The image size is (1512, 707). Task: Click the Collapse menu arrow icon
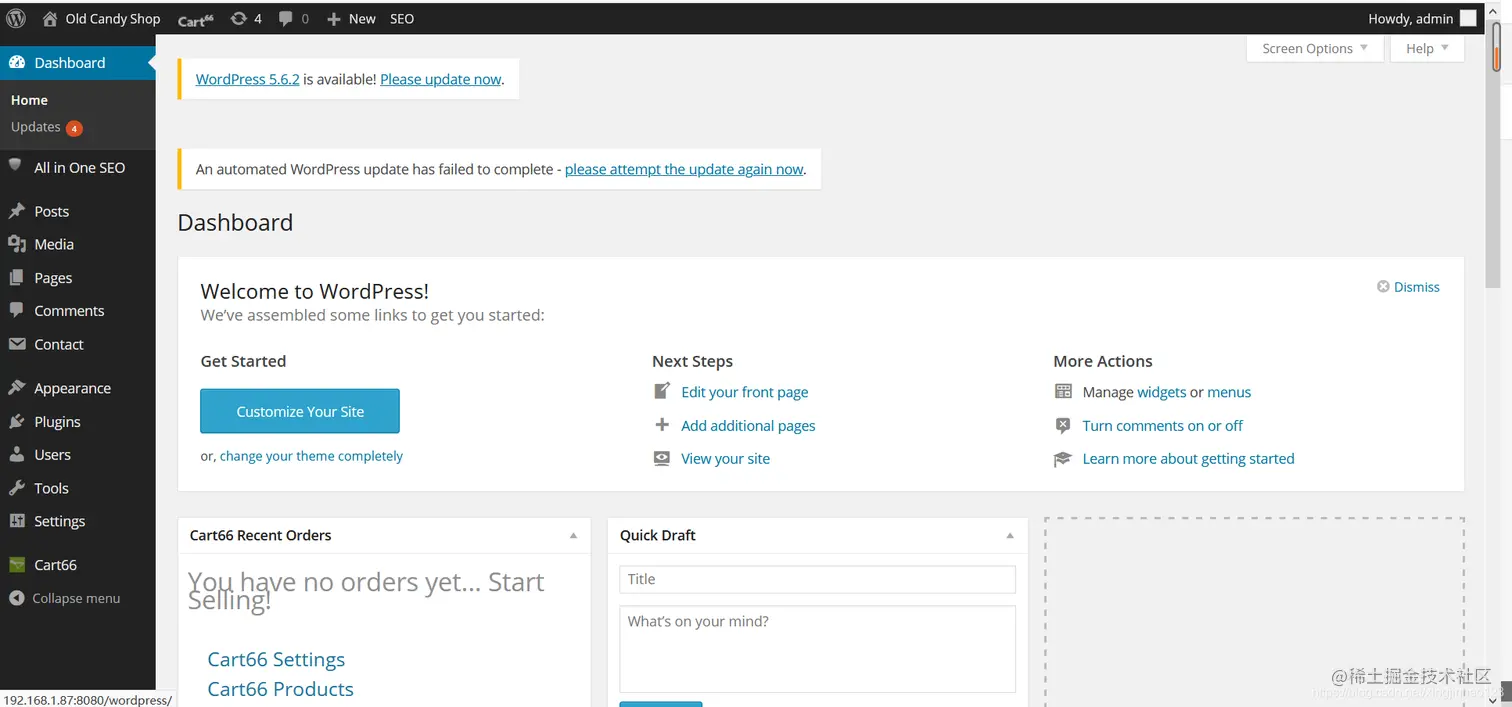point(16,598)
